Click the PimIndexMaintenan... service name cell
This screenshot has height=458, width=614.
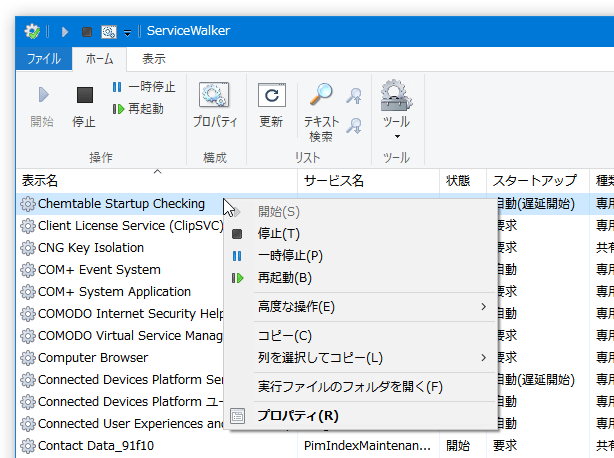coord(367,445)
